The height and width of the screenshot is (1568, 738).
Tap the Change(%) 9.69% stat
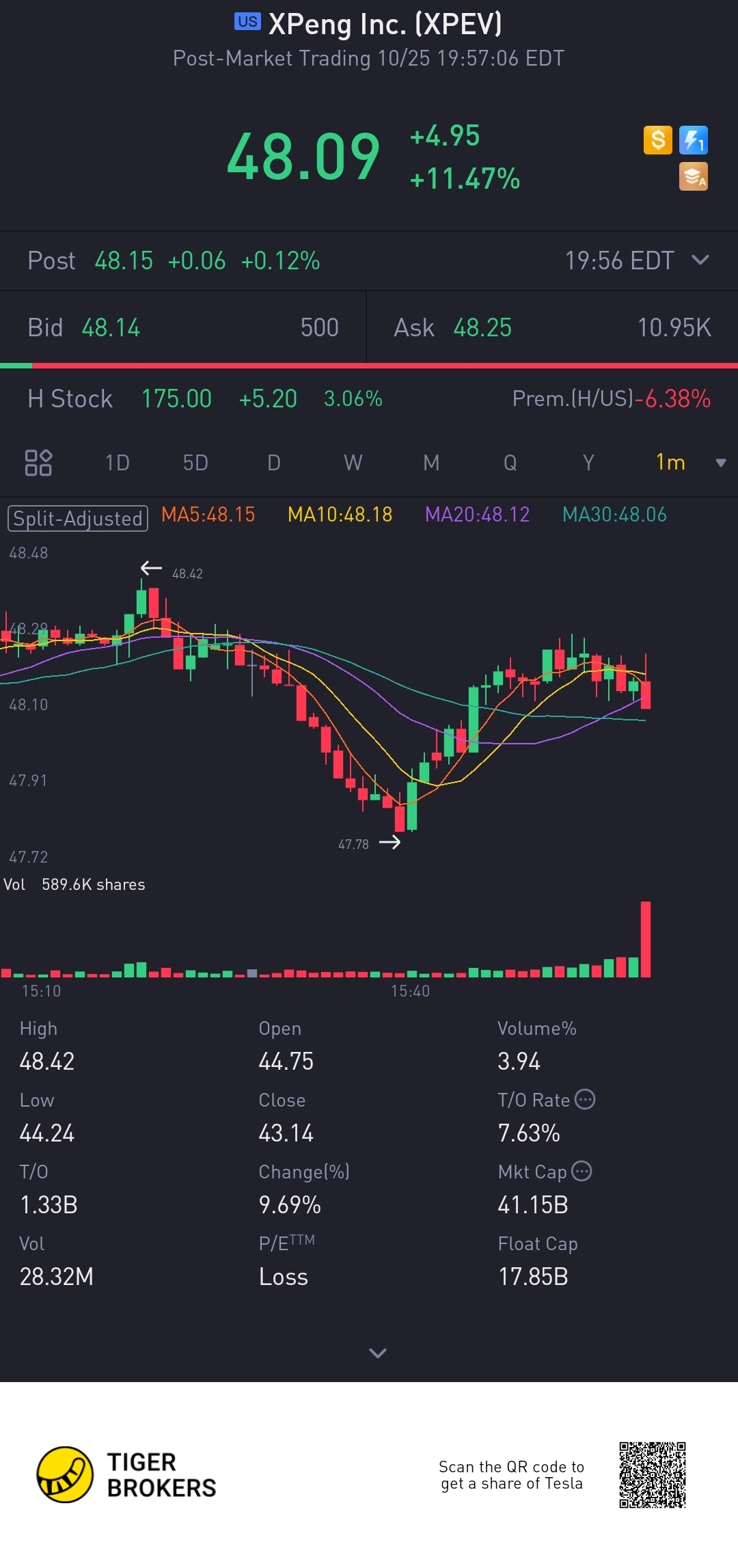(304, 1189)
